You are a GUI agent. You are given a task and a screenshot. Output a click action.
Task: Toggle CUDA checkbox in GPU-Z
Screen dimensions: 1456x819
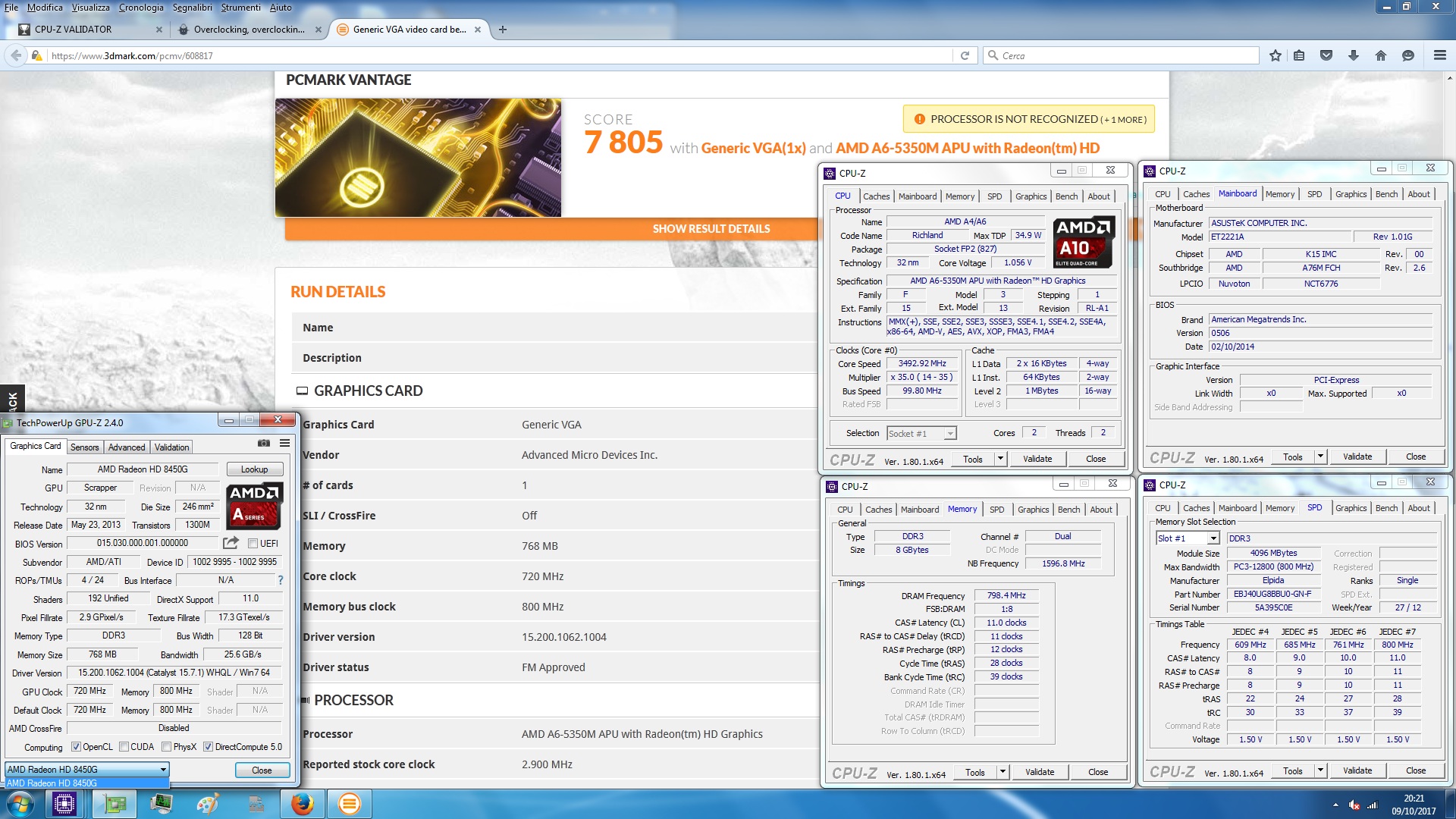[124, 747]
